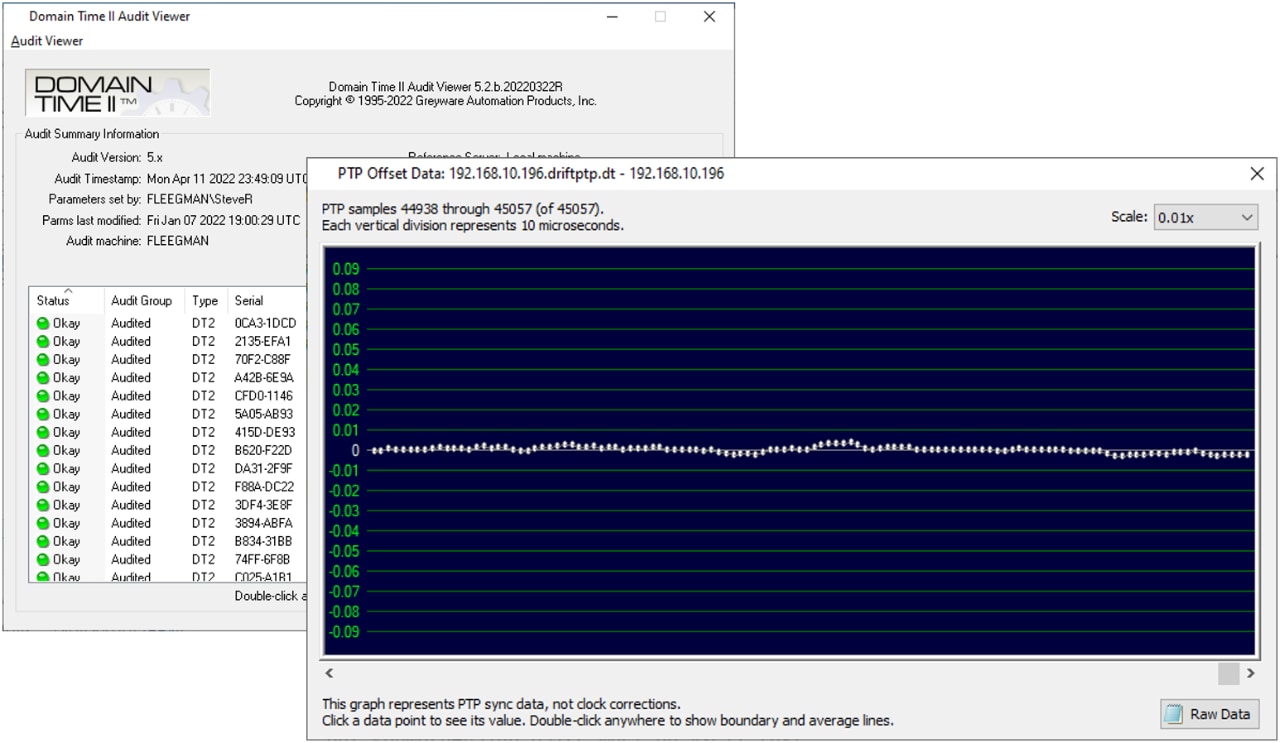
Task: Click the graph scrollbar right arrow
Action: [1250, 674]
